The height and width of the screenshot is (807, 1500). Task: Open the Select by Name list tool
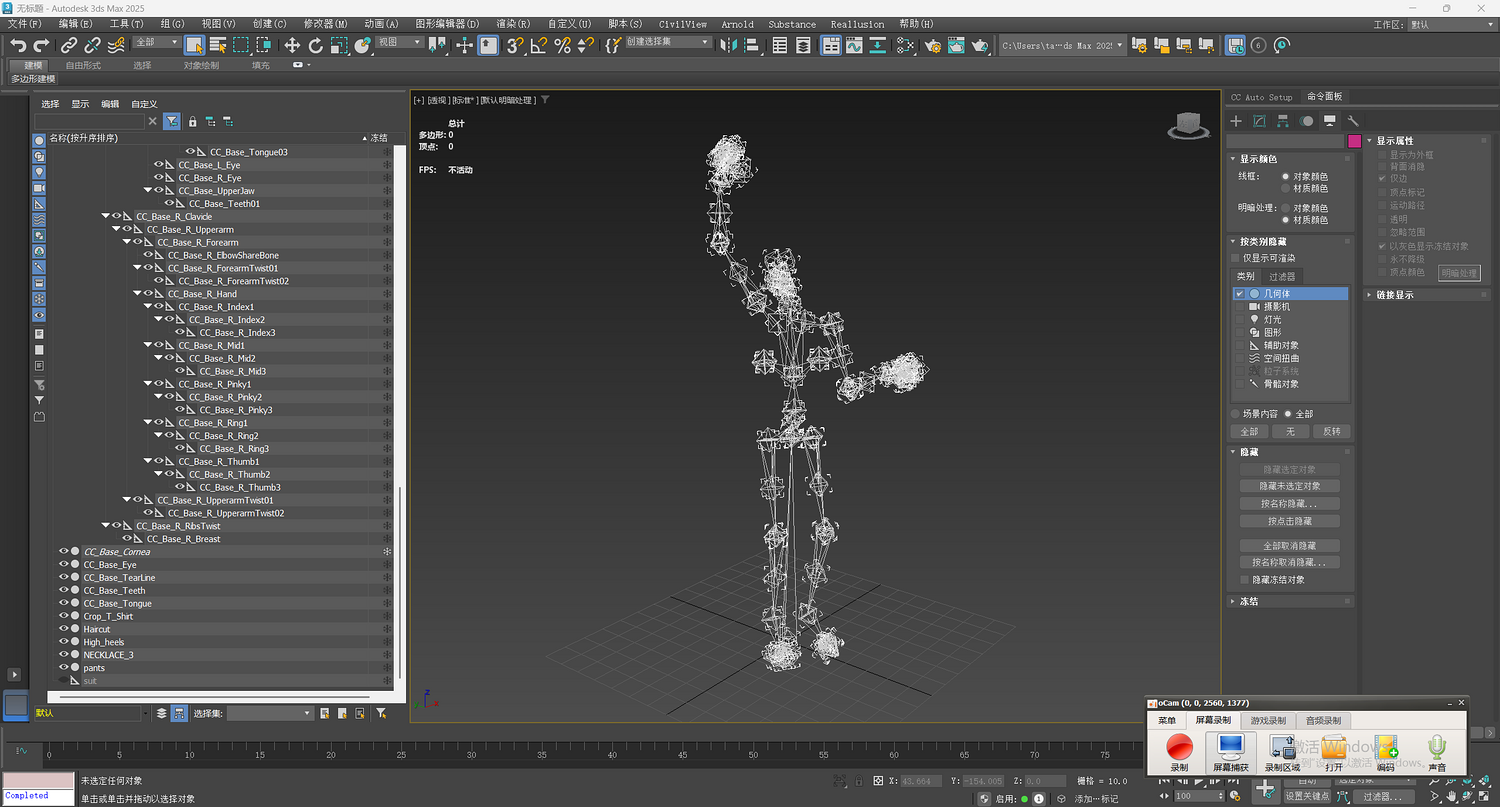(218, 45)
